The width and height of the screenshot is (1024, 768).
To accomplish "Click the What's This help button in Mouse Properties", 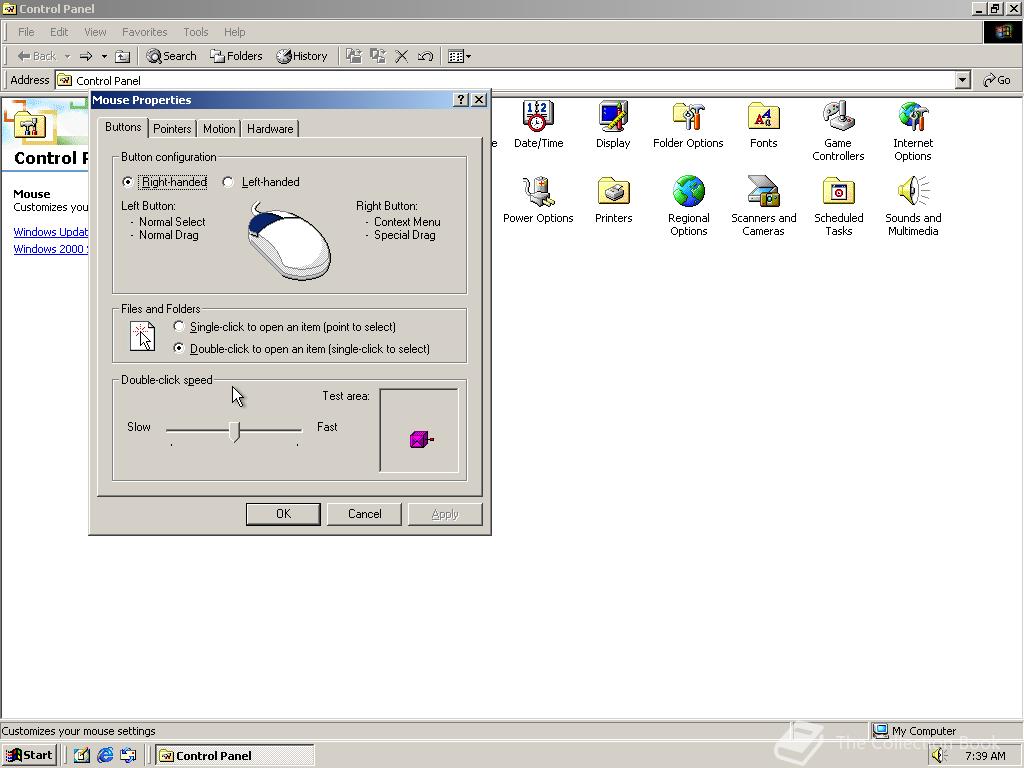I will (460, 99).
